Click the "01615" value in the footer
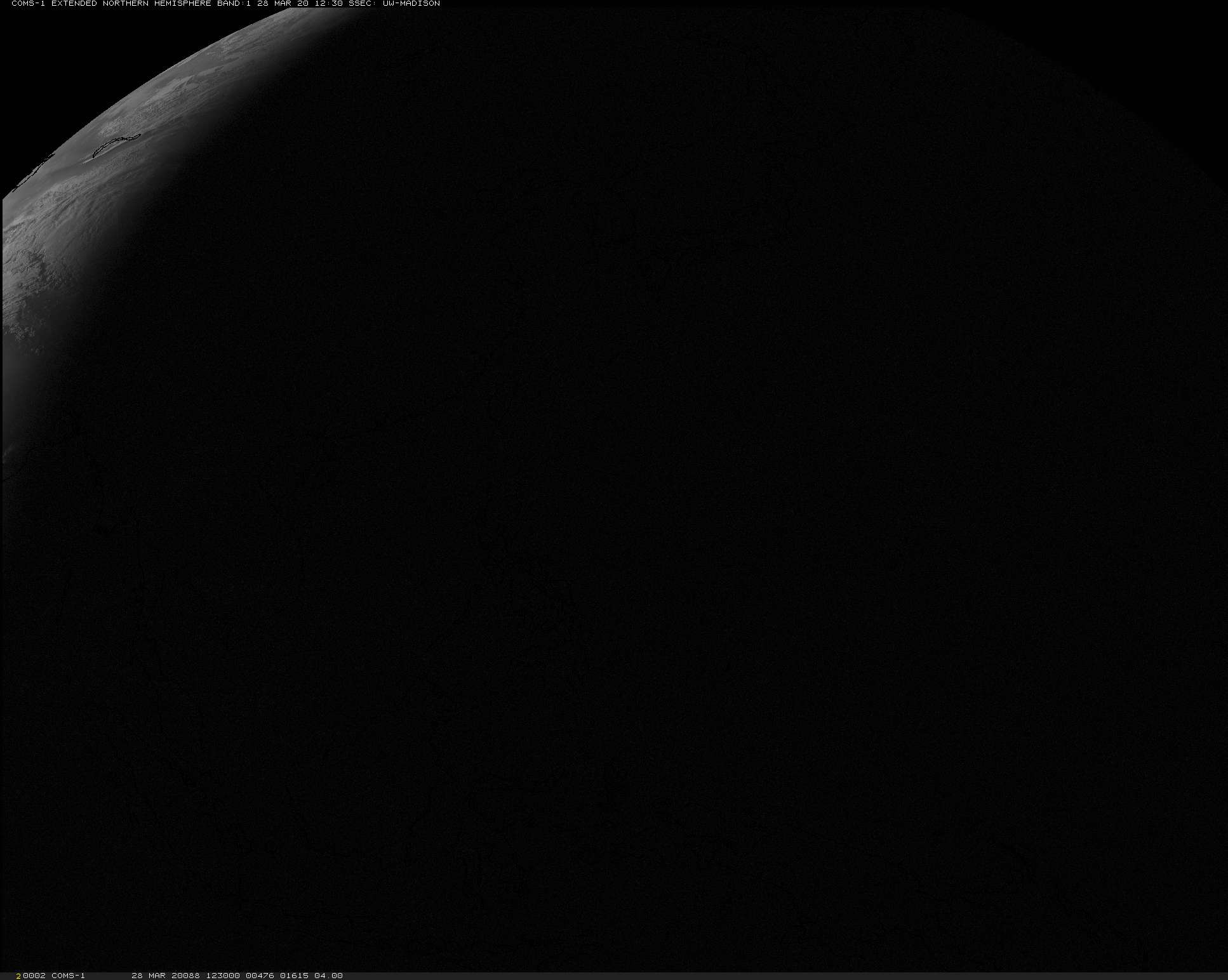This screenshot has width=1228, height=980. (x=294, y=976)
